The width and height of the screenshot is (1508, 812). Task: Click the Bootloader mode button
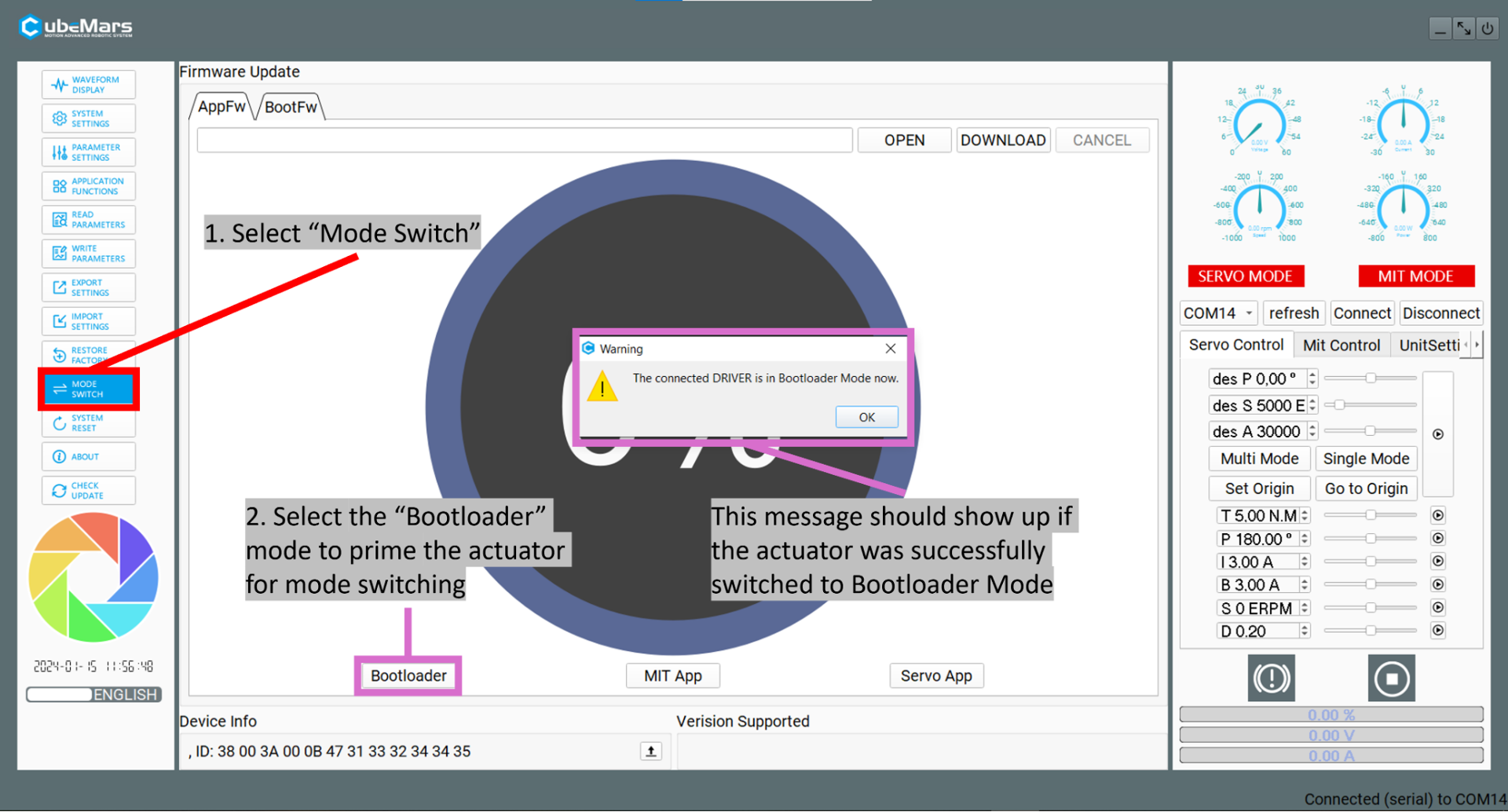click(x=408, y=675)
